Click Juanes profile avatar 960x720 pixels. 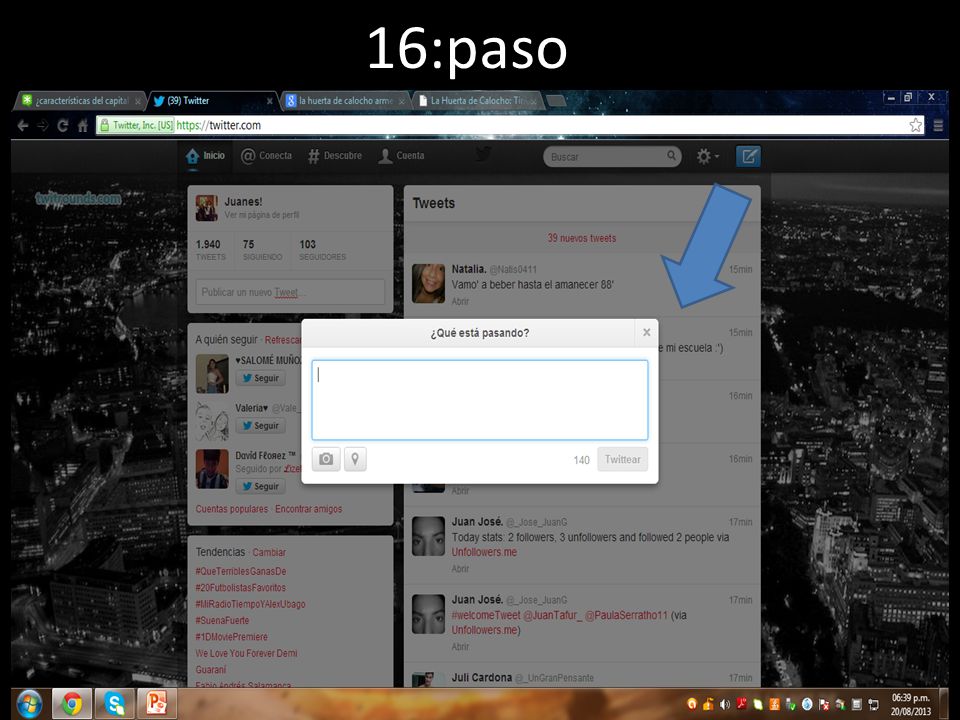pyautogui.click(x=206, y=208)
